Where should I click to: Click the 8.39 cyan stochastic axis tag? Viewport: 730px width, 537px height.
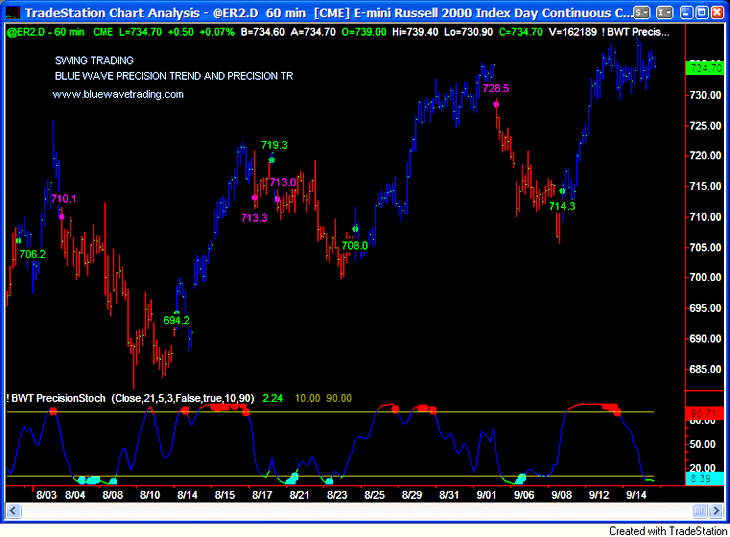[704, 478]
